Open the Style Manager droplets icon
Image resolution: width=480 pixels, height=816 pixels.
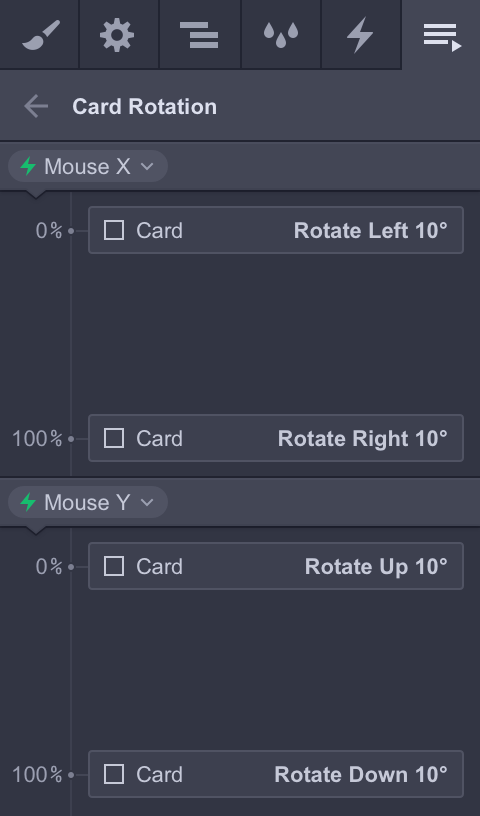281,35
